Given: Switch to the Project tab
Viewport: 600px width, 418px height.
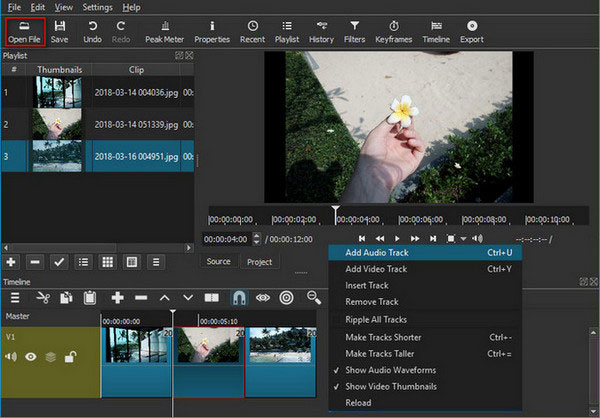Looking at the screenshot, I should [259, 261].
